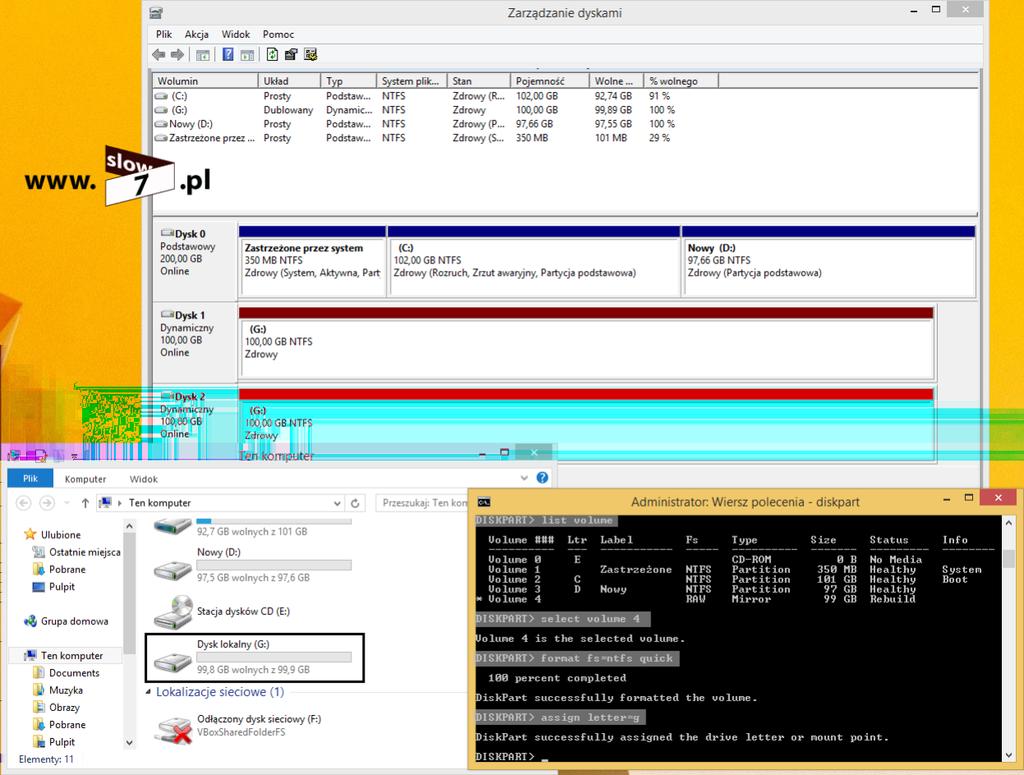Open the Plik menu in Zarządzanie dyskami
The image size is (1024, 775).
pyautogui.click(x=164, y=34)
